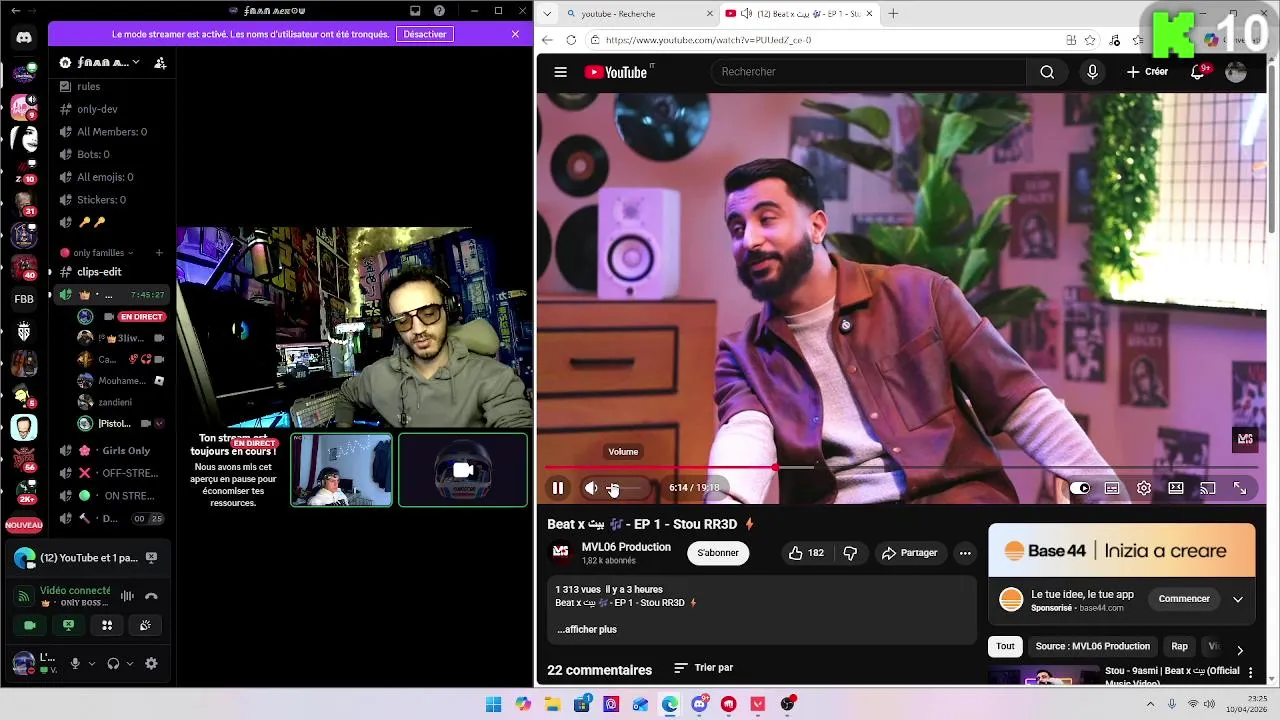Select the Tout filter chip
Screen dimensions: 1280x720
pos(1005,646)
